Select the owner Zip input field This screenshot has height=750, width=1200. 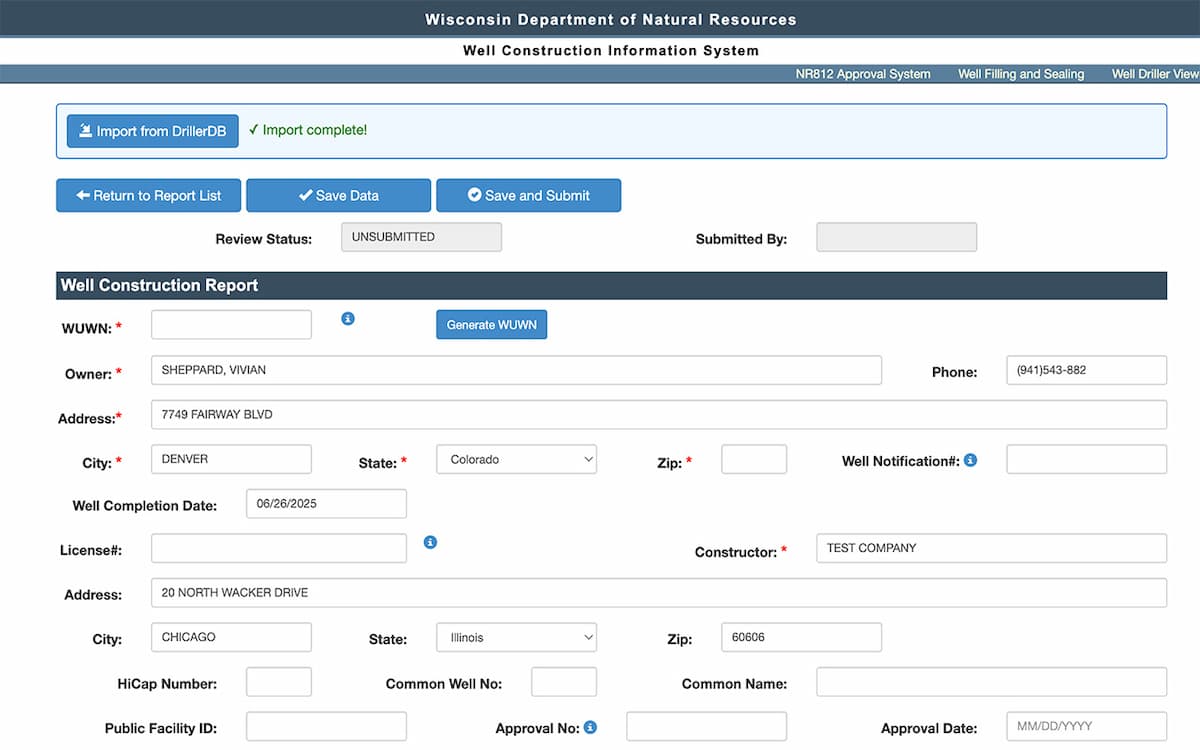(x=753, y=459)
